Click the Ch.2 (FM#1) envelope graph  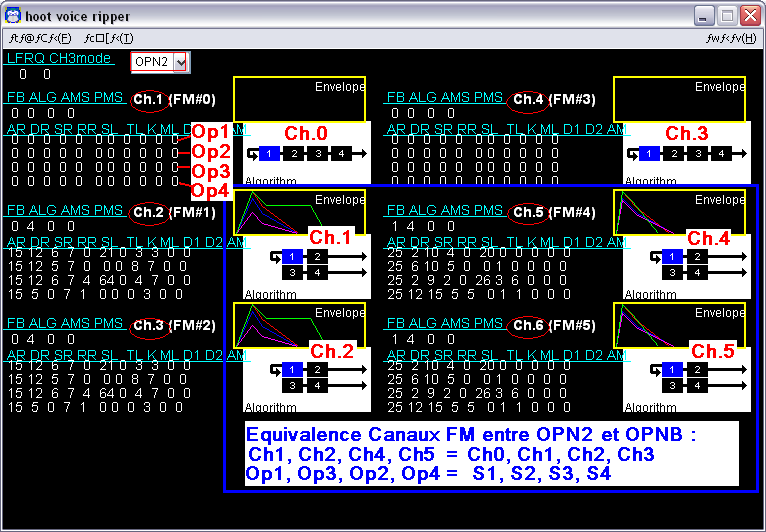coord(300,213)
